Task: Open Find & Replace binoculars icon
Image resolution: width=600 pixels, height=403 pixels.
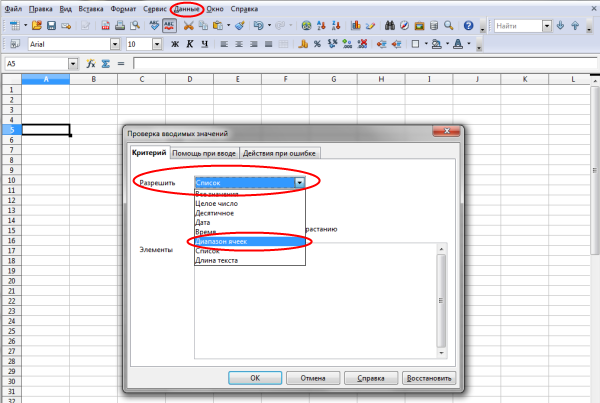Action: pyautogui.click(x=390, y=26)
